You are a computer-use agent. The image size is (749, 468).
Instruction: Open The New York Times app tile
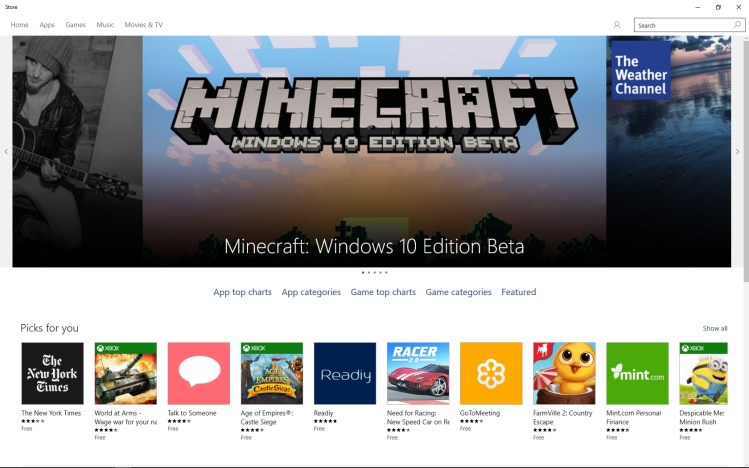[x=53, y=373]
